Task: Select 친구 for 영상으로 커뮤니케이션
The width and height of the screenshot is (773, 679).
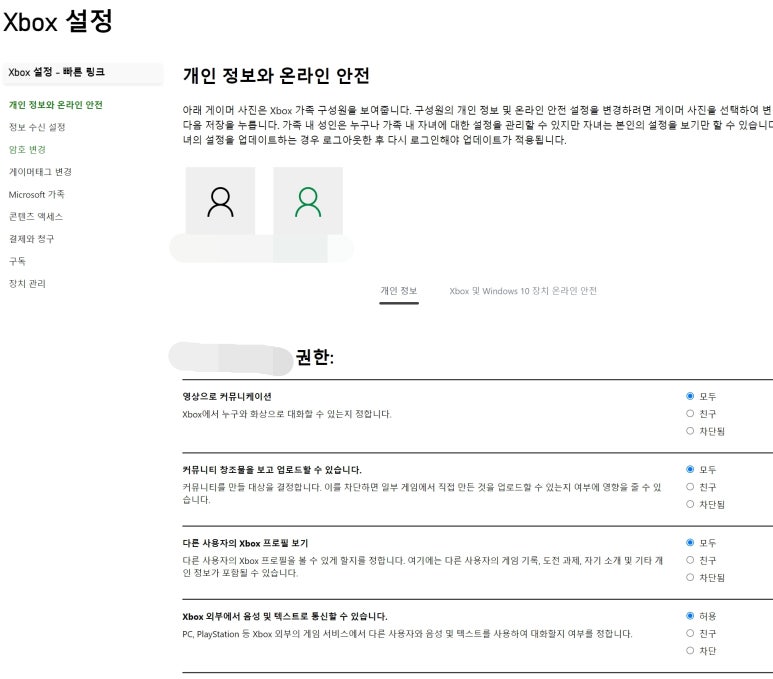Action: pyautogui.click(x=690, y=413)
